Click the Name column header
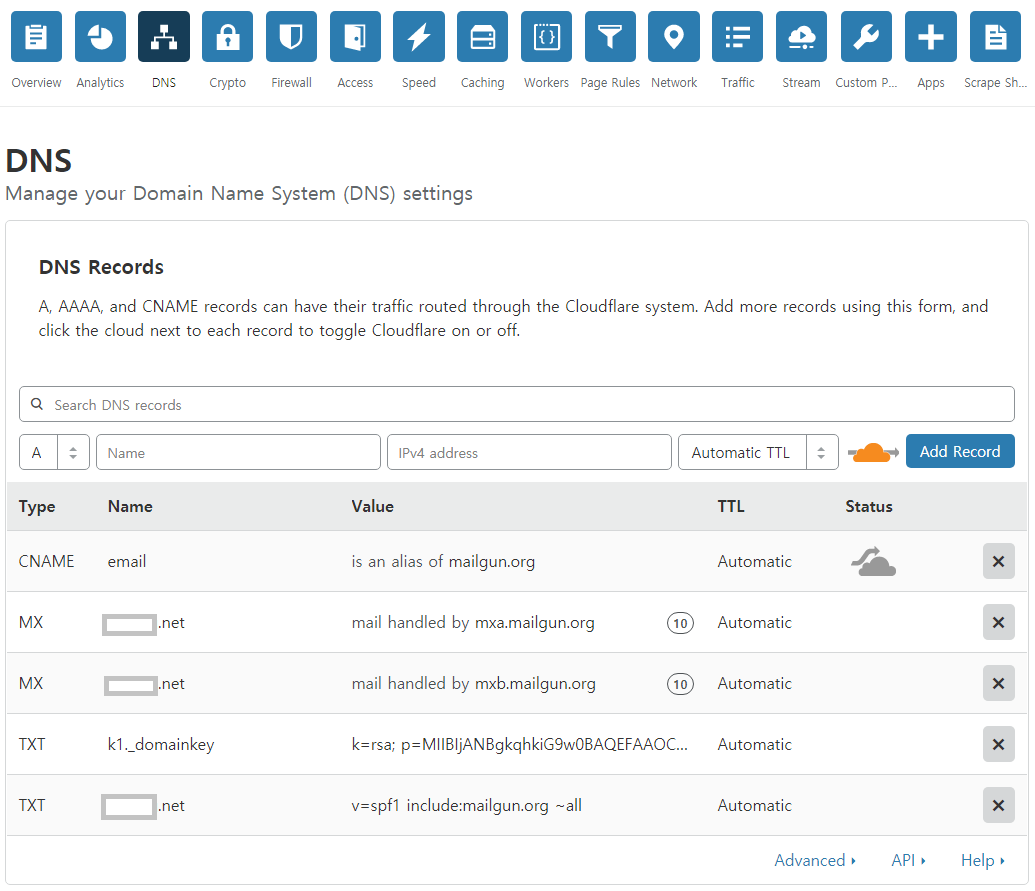The image size is (1035, 891). coord(130,506)
